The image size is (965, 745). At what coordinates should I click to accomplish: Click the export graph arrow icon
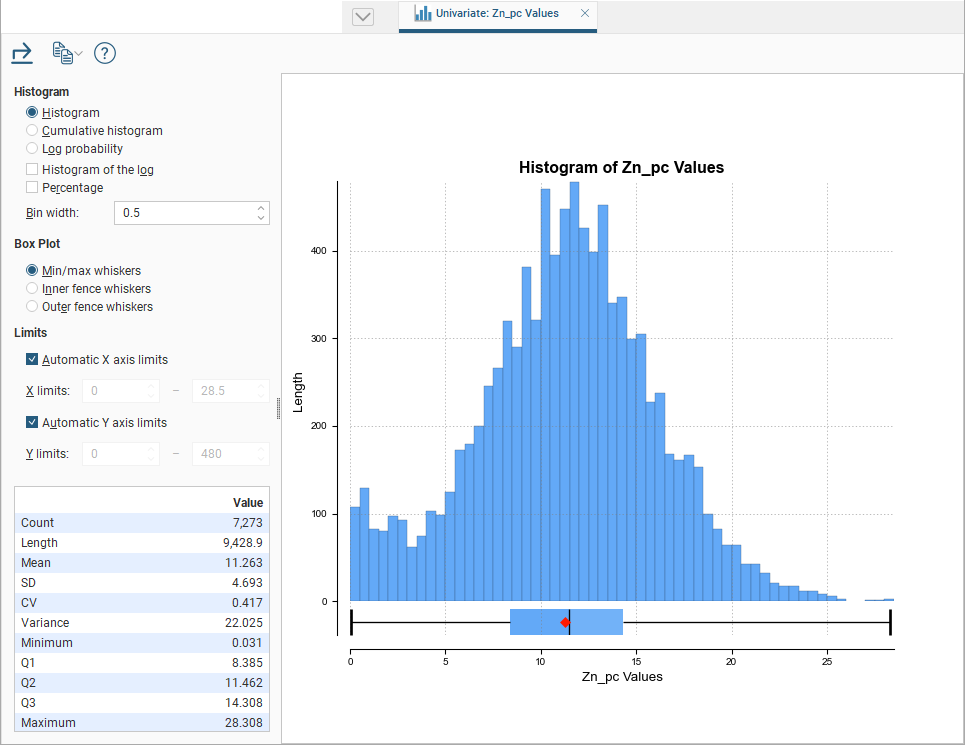pos(22,53)
